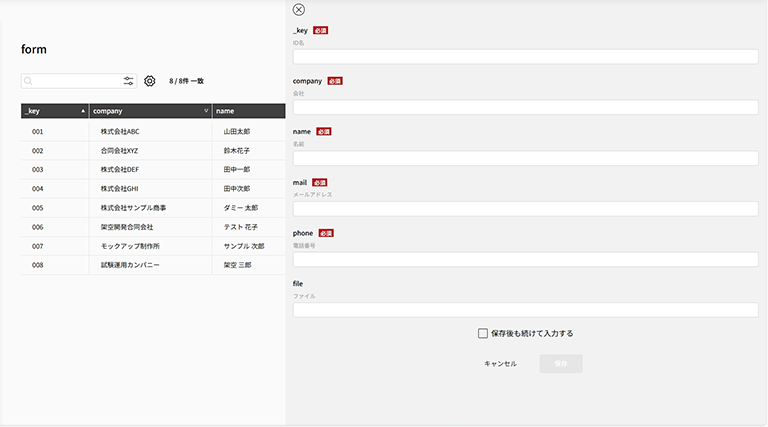This screenshot has height=427, width=768.
Task: Click company cell 株式会社サンプル商事
Action: click(x=133, y=208)
